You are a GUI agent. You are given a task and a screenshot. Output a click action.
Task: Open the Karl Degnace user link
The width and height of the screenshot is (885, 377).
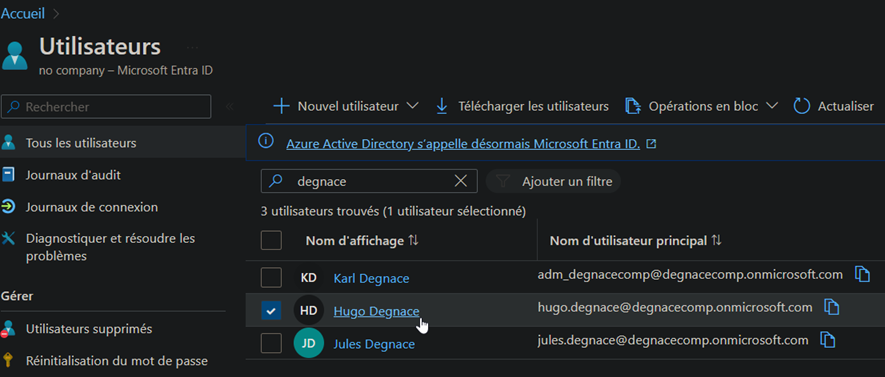pos(371,278)
